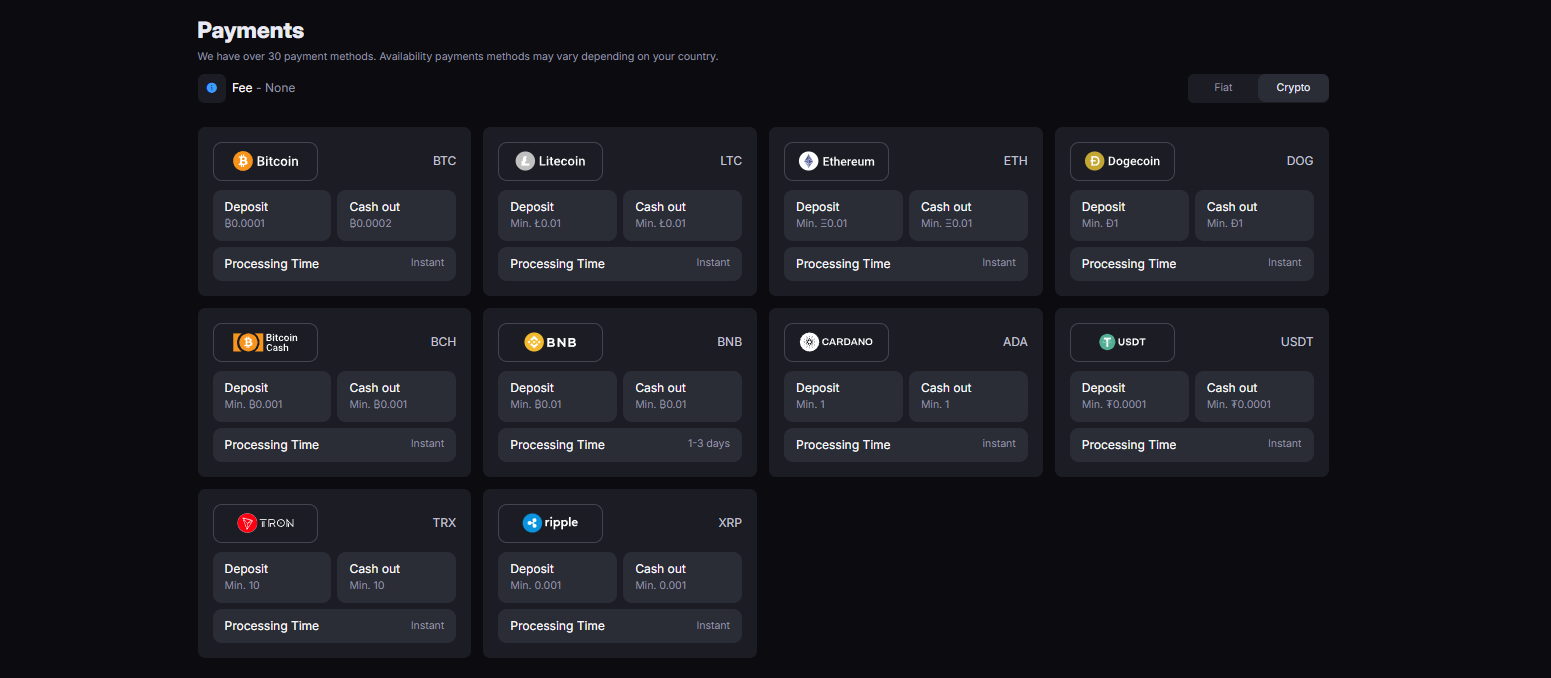This screenshot has width=1551, height=678.
Task: Click the USDT Cash out box
Action: (1254, 396)
